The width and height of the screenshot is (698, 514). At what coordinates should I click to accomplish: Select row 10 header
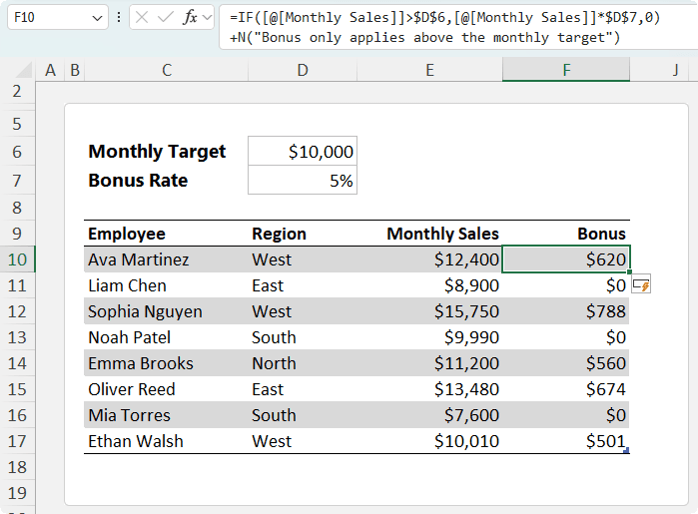pos(17,259)
